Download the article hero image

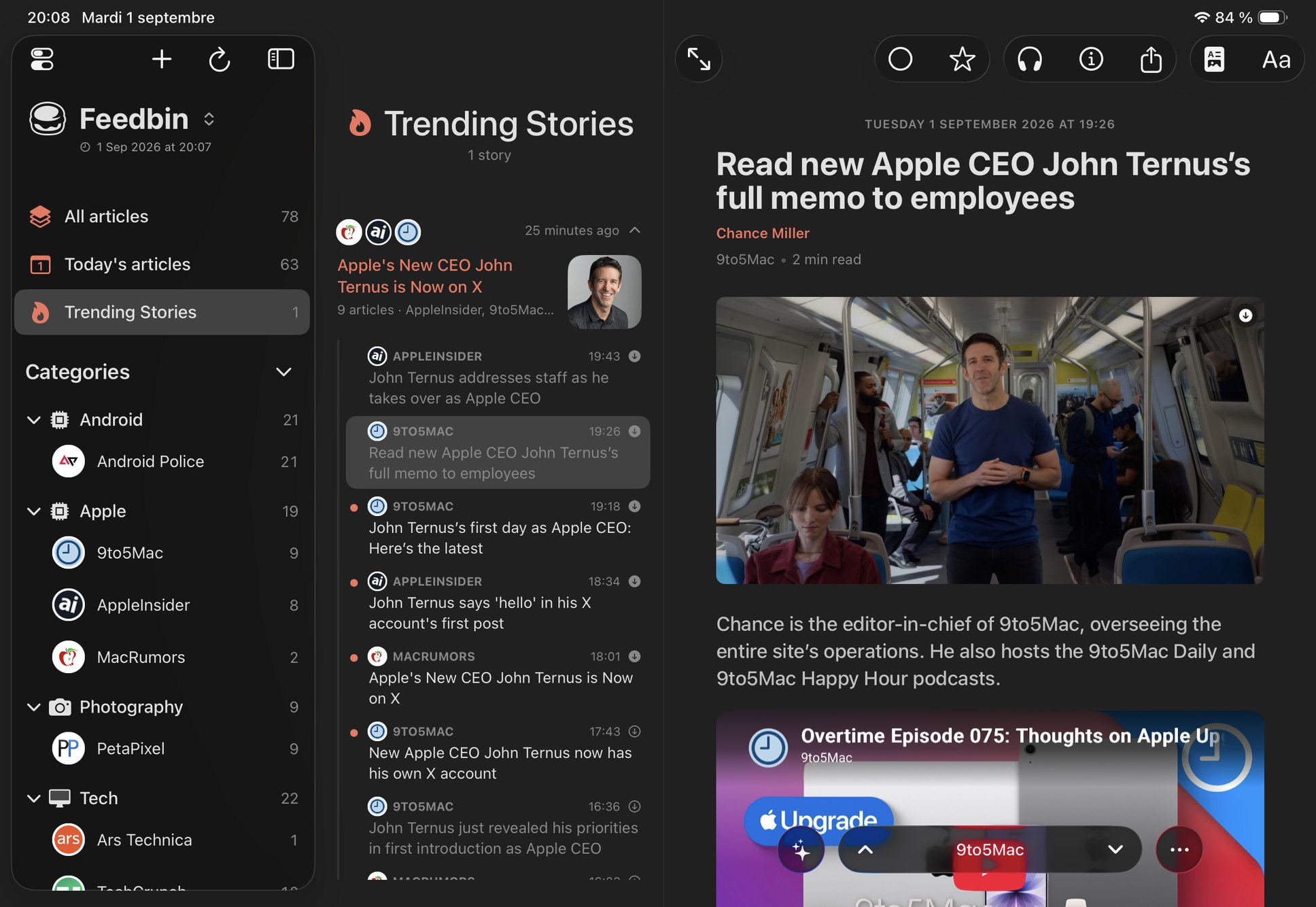click(1245, 315)
